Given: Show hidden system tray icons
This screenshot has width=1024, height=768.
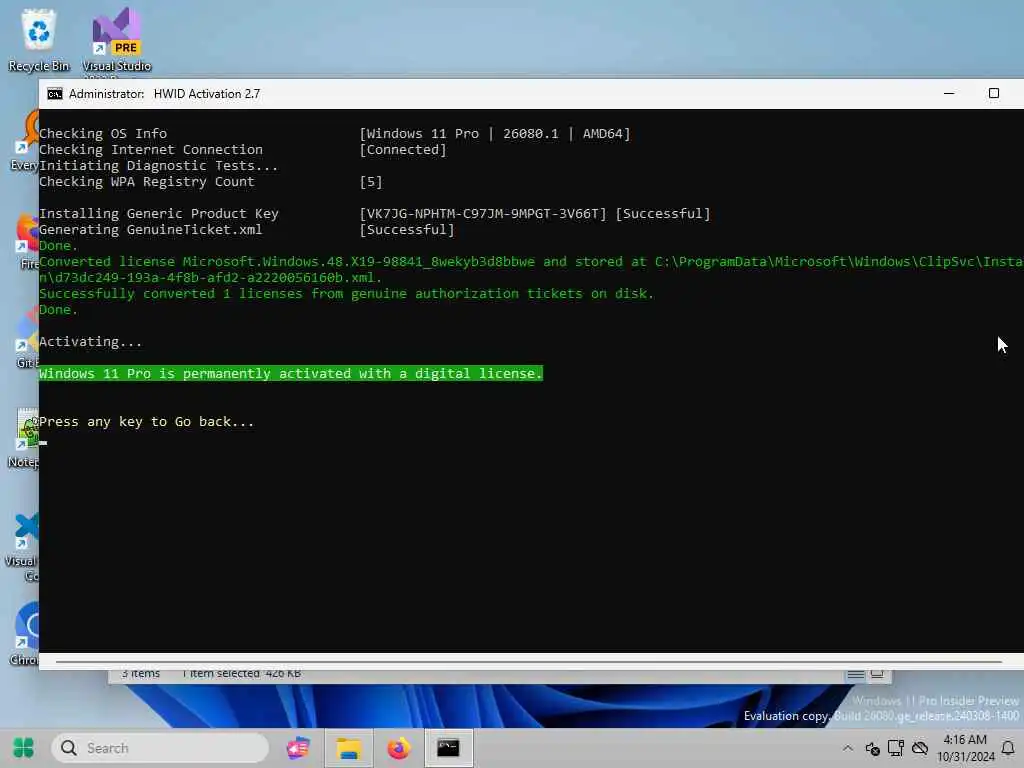Looking at the screenshot, I should 848,748.
